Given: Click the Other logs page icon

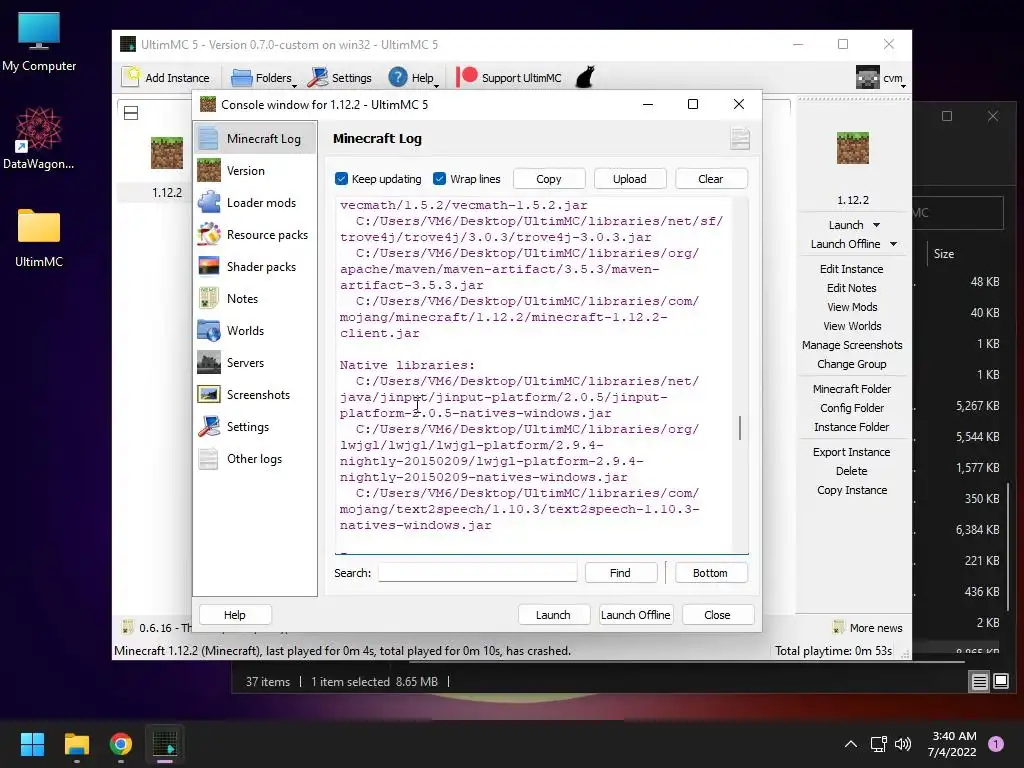Looking at the screenshot, I should coord(209,458).
